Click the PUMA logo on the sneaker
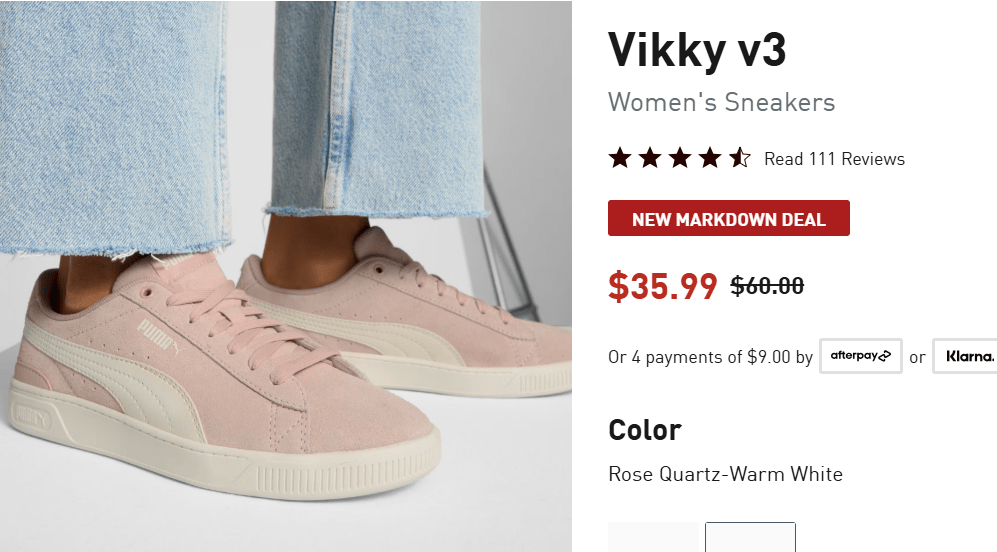The height and width of the screenshot is (552, 997). [x=158, y=335]
